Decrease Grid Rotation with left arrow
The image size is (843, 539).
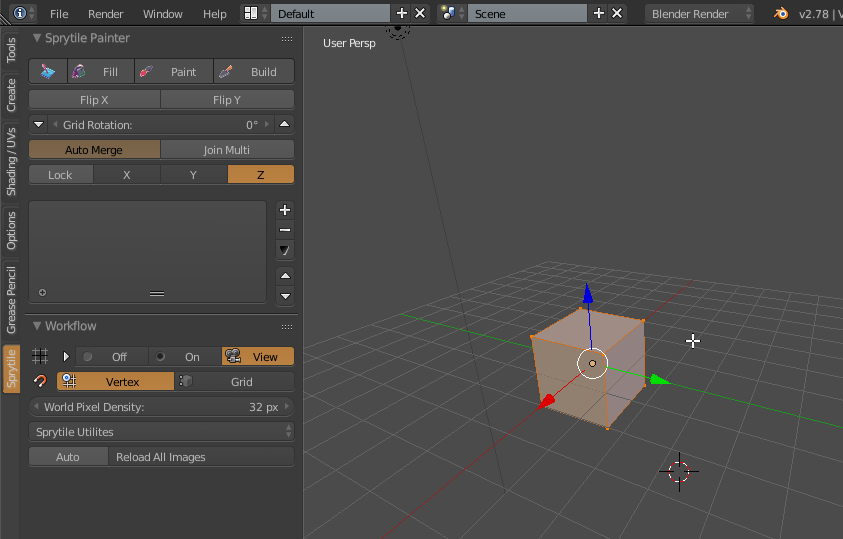55,125
